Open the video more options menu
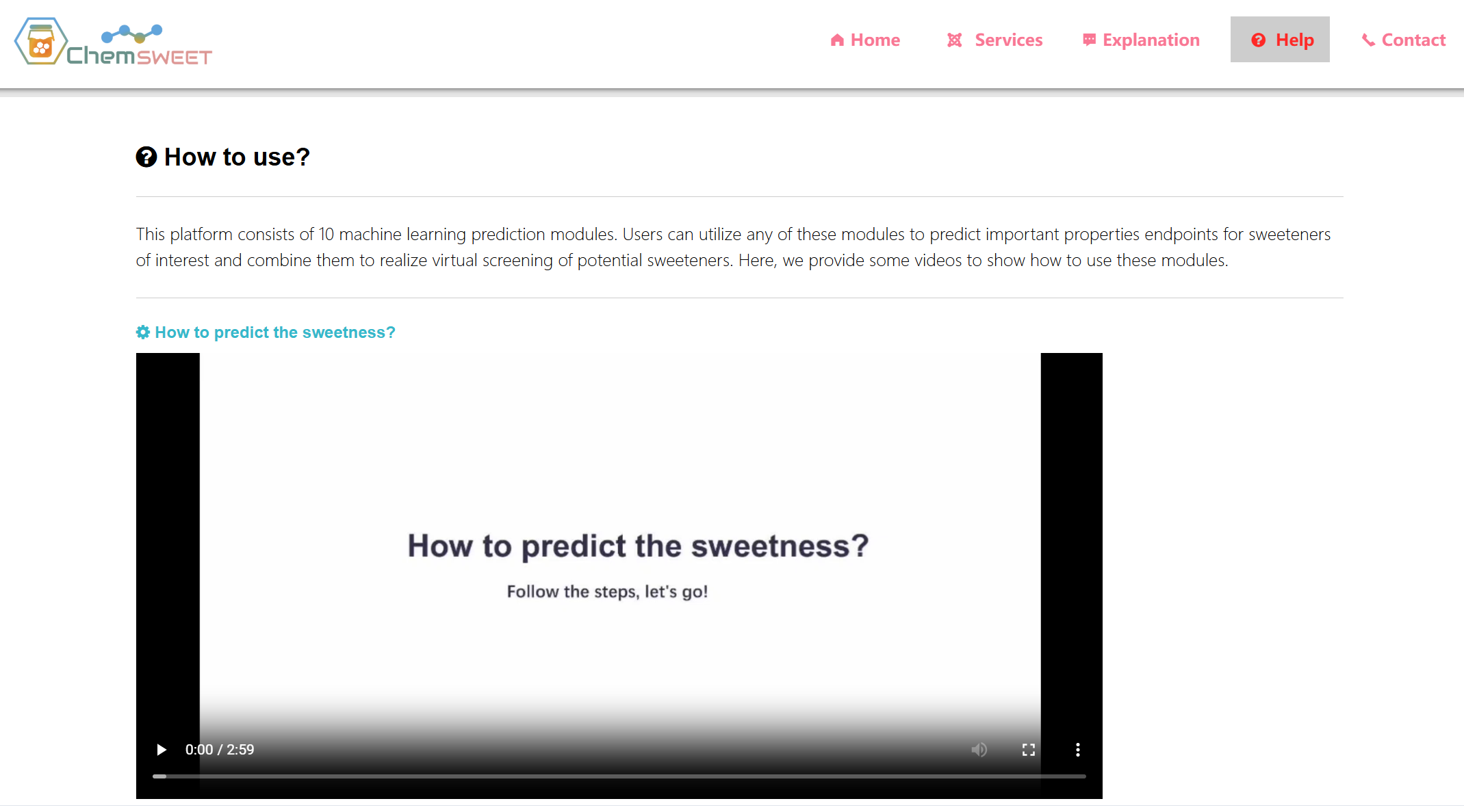 (1078, 750)
